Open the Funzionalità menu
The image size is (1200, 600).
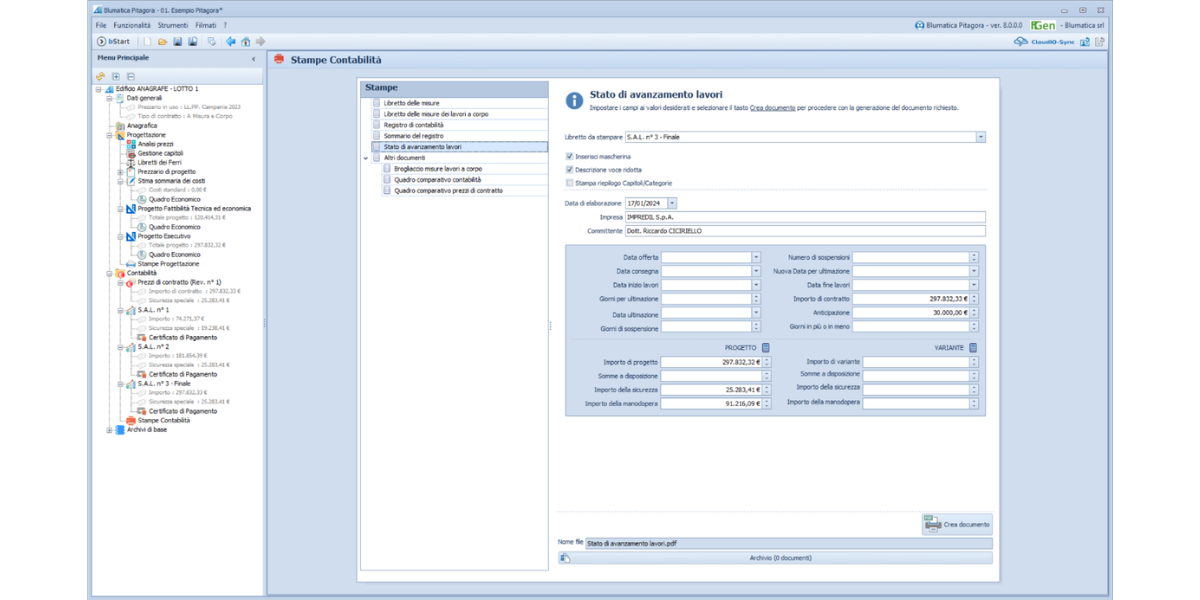(132, 24)
